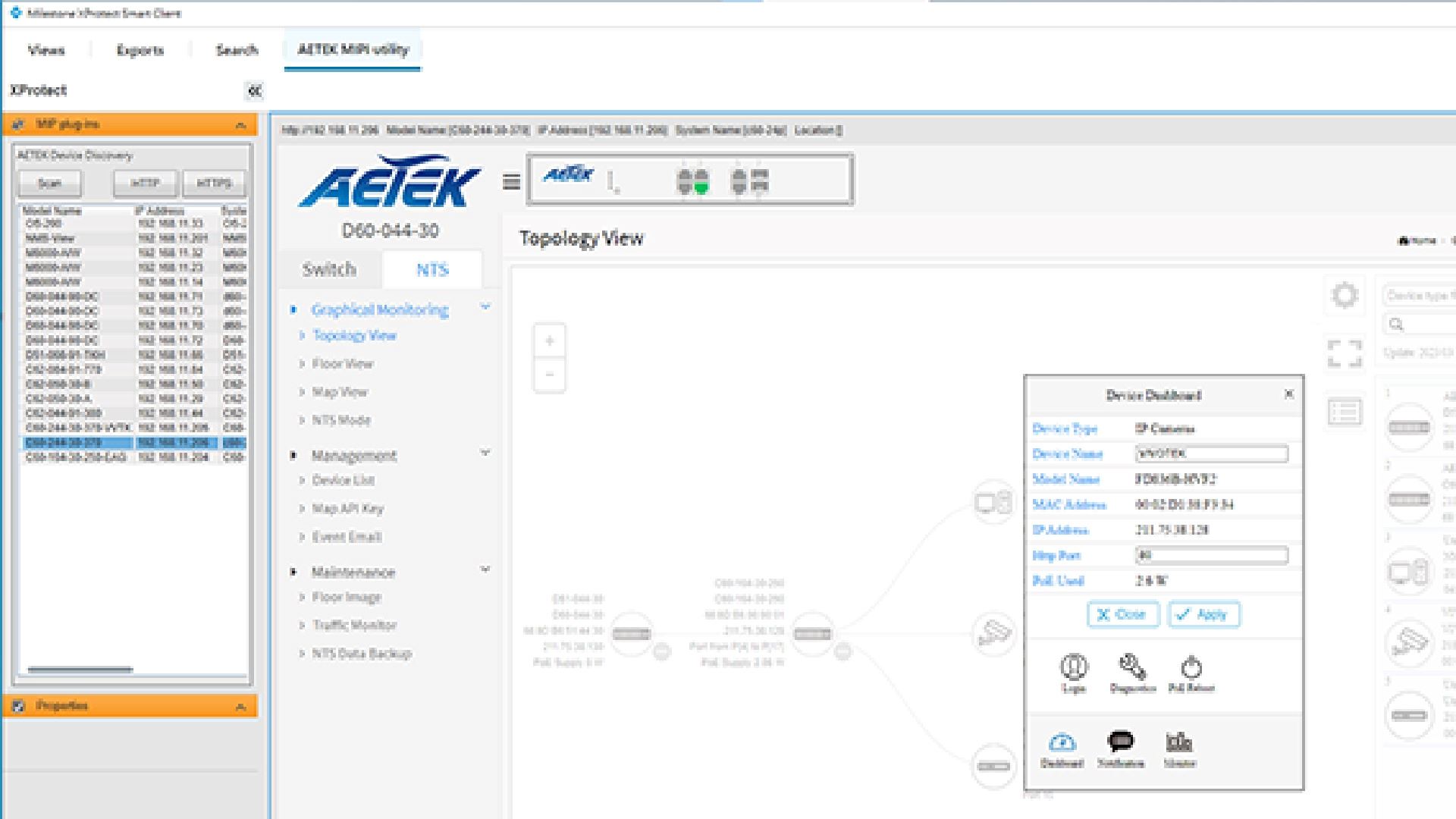Close Device Dashboard with X icon

pyautogui.click(x=1288, y=394)
